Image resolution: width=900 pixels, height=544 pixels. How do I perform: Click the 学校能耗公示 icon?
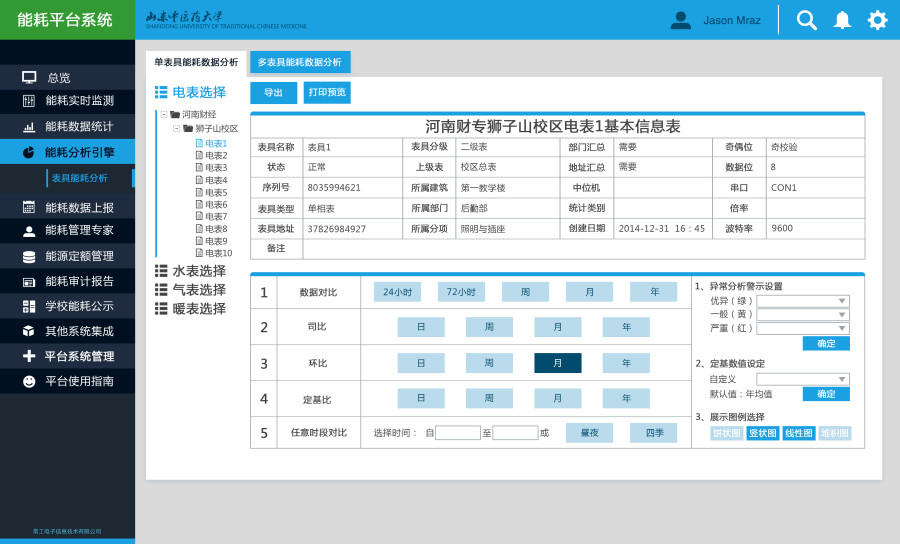[x=29, y=306]
